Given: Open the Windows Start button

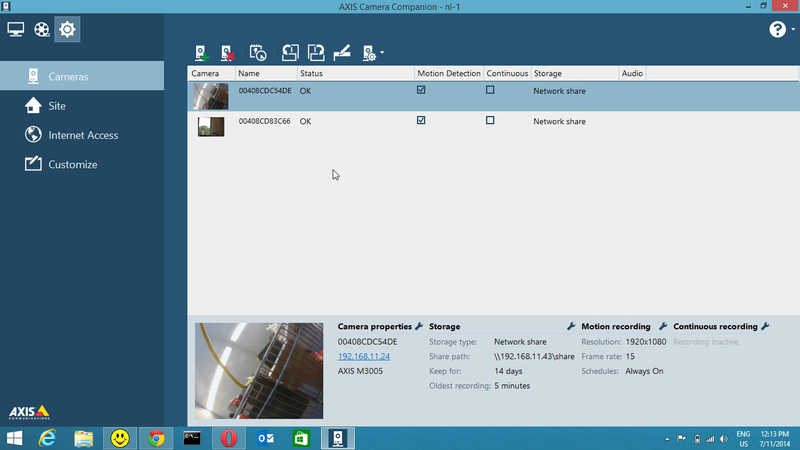Looking at the screenshot, I should click(x=14, y=438).
